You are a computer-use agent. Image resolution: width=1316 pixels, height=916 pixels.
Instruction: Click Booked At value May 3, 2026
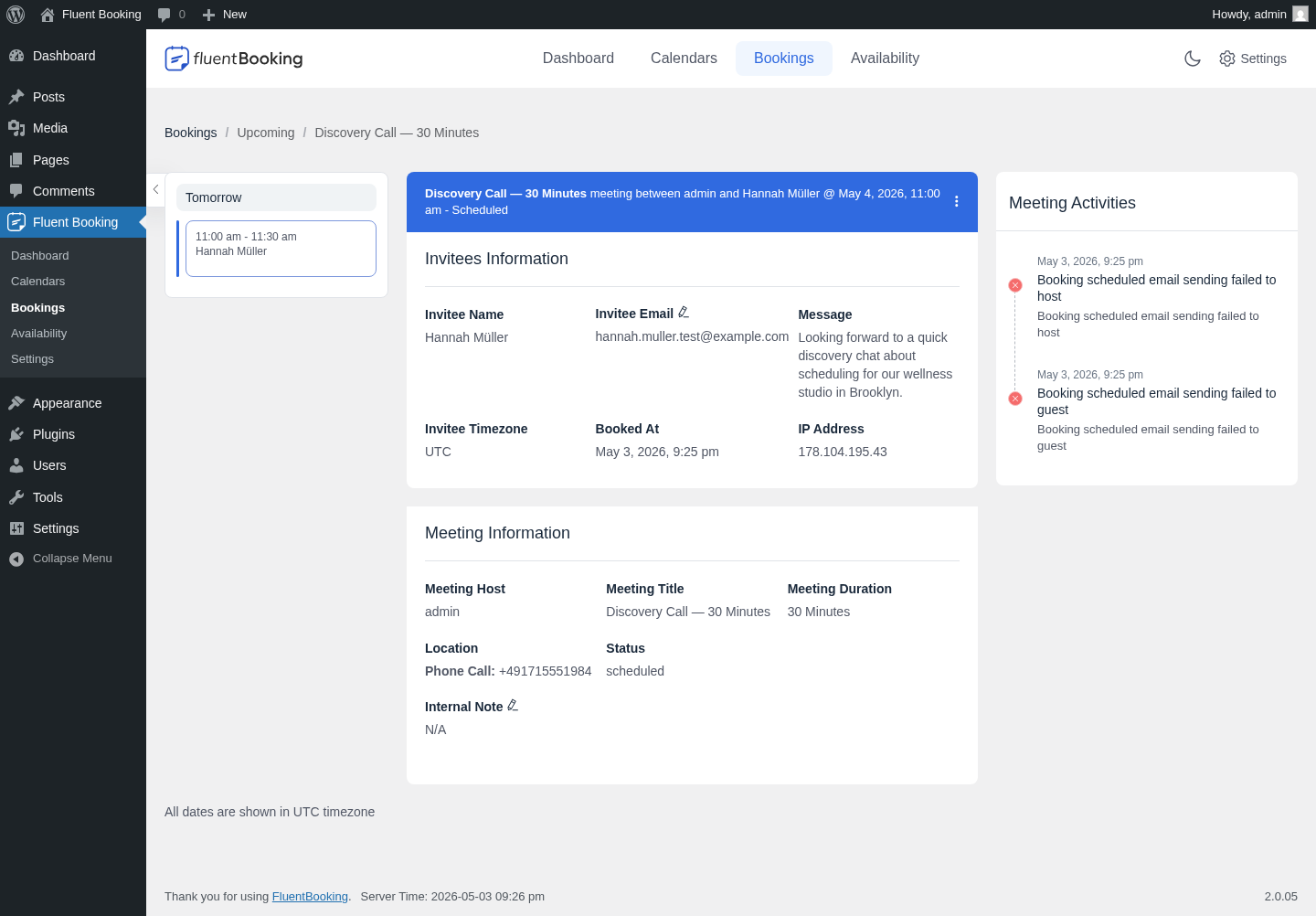[x=657, y=452]
